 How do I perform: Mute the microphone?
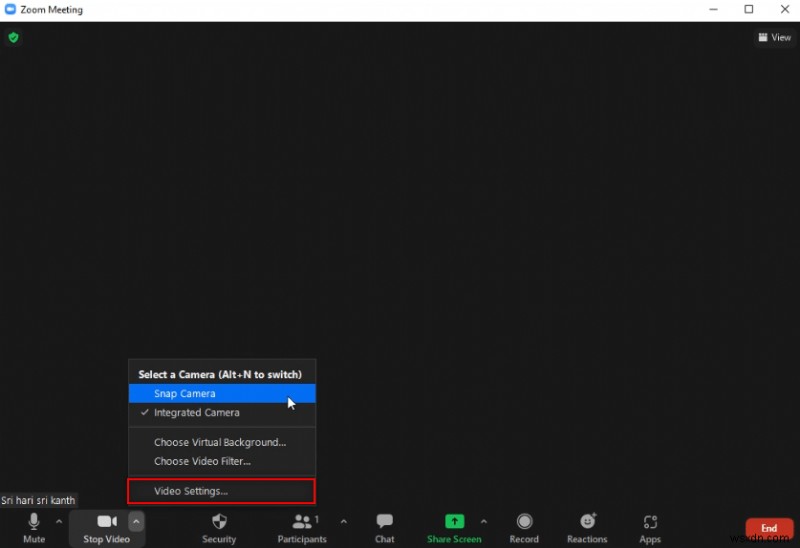34,528
